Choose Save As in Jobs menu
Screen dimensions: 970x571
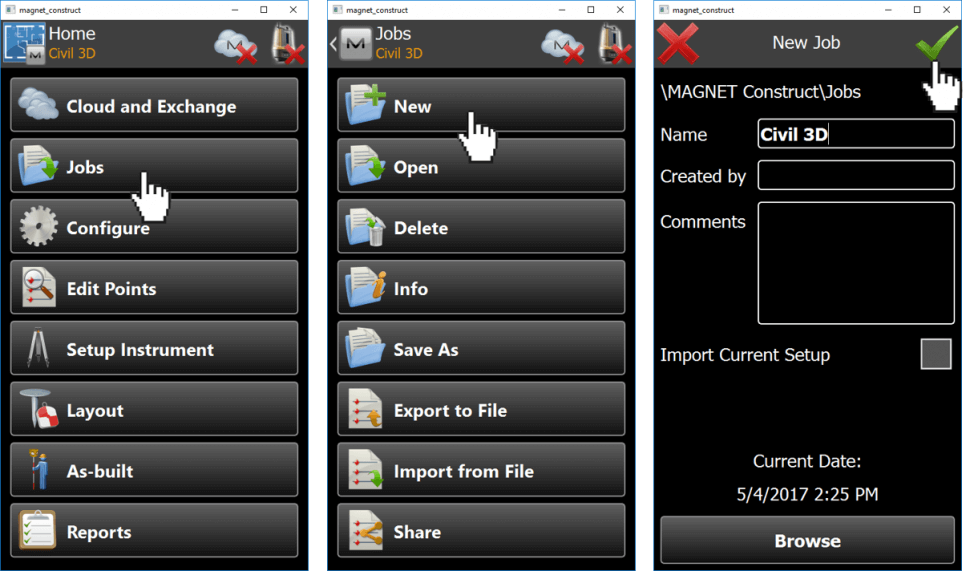tap(481, 348)
